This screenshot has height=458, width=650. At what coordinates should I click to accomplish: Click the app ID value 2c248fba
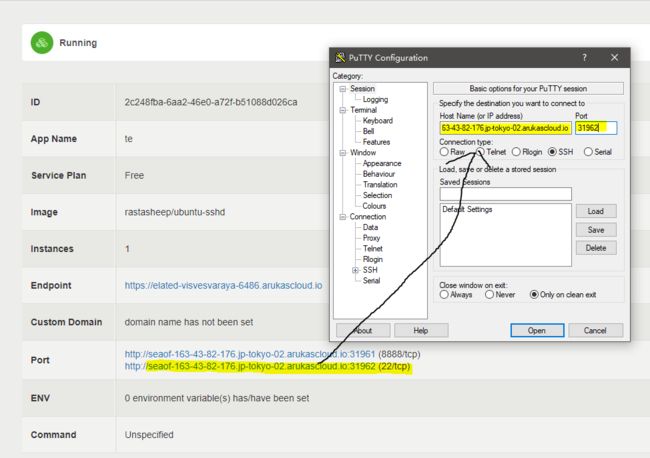(x=211, y=102)
